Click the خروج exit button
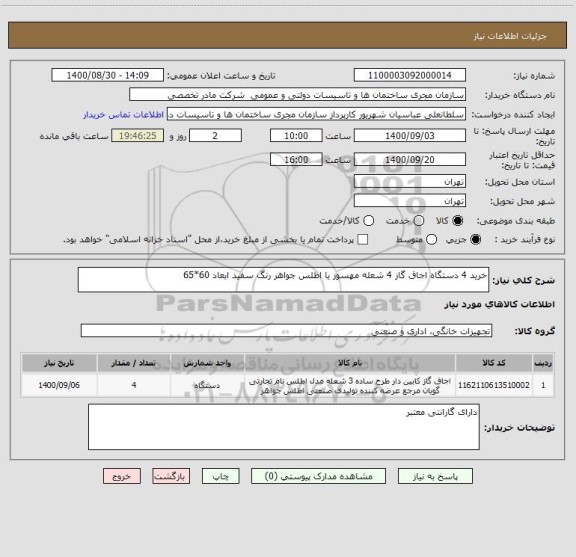576x557 pixels. [122, 476]
